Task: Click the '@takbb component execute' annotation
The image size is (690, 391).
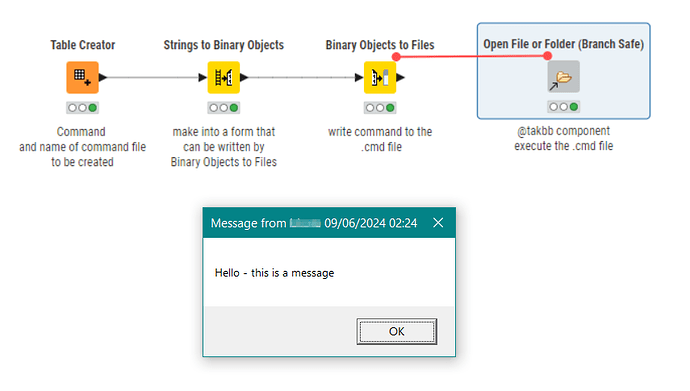Action: (x=563, y=138)
